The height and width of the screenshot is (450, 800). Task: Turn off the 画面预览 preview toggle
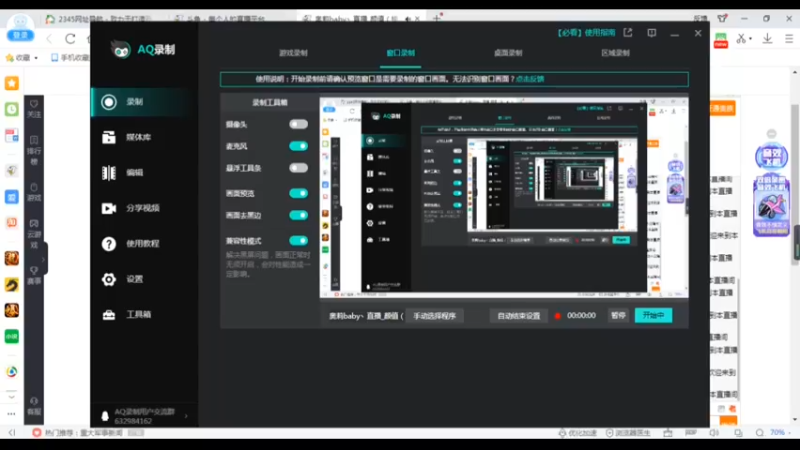point(298,193)
